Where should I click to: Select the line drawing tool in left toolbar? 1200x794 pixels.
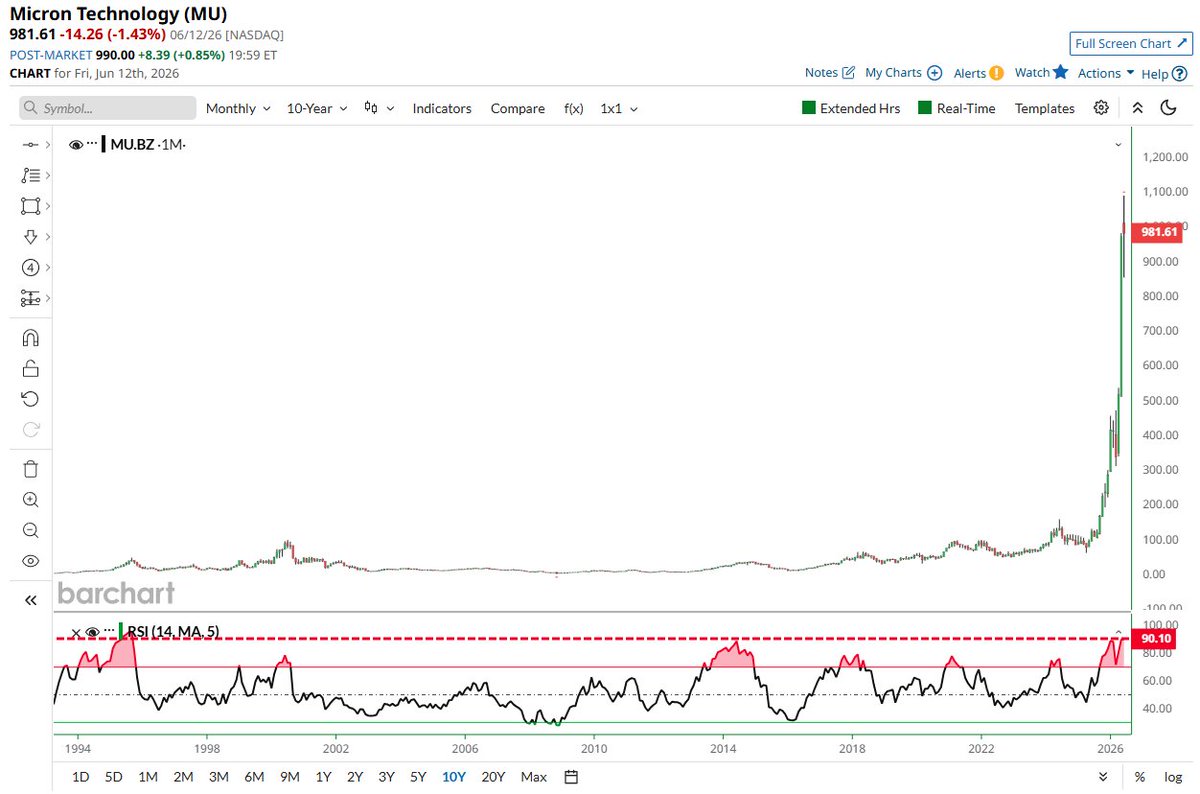pyautogui.click(x=30, y=145)
